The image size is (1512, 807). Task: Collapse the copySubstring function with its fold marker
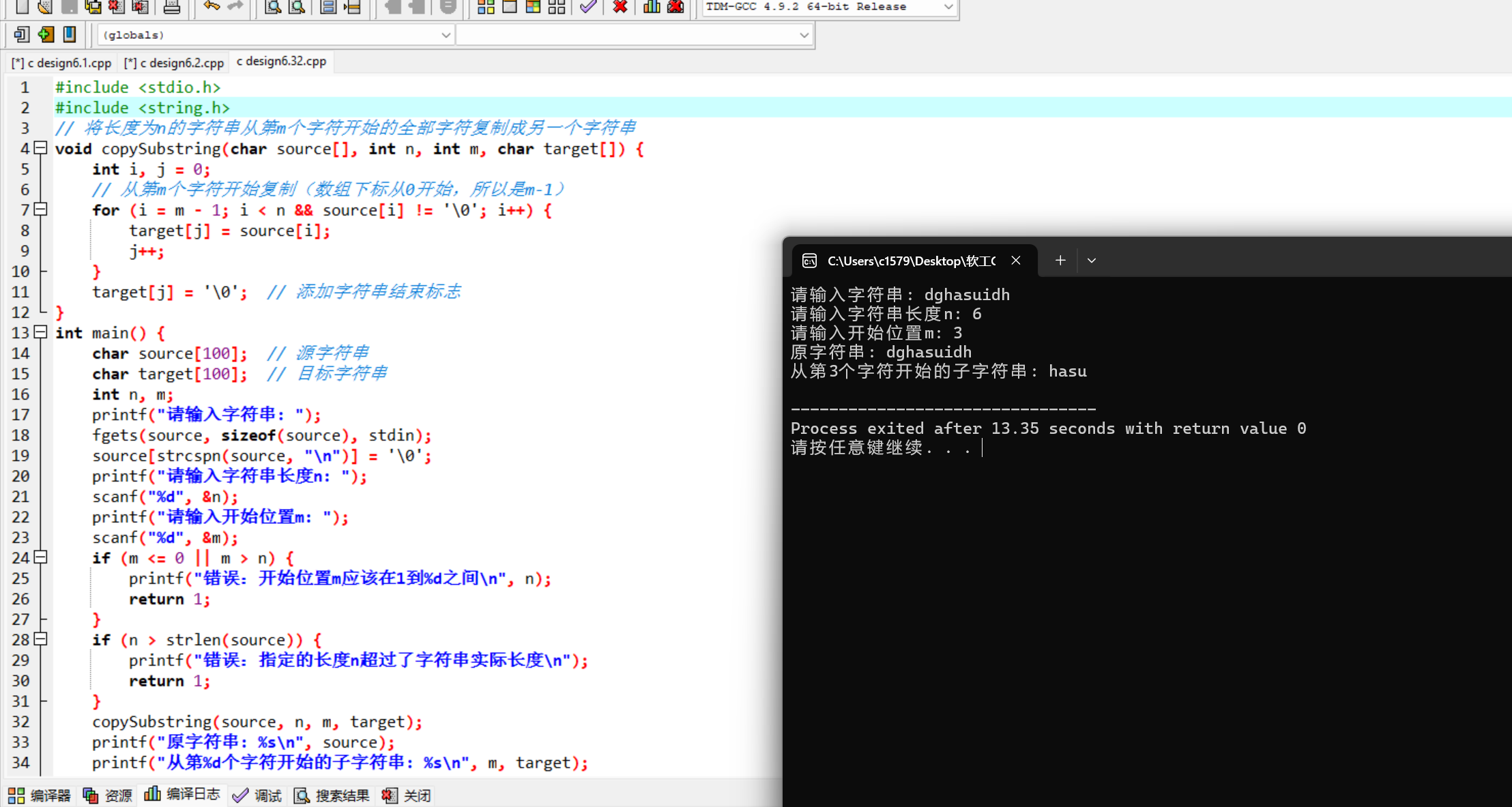point(40,149)
